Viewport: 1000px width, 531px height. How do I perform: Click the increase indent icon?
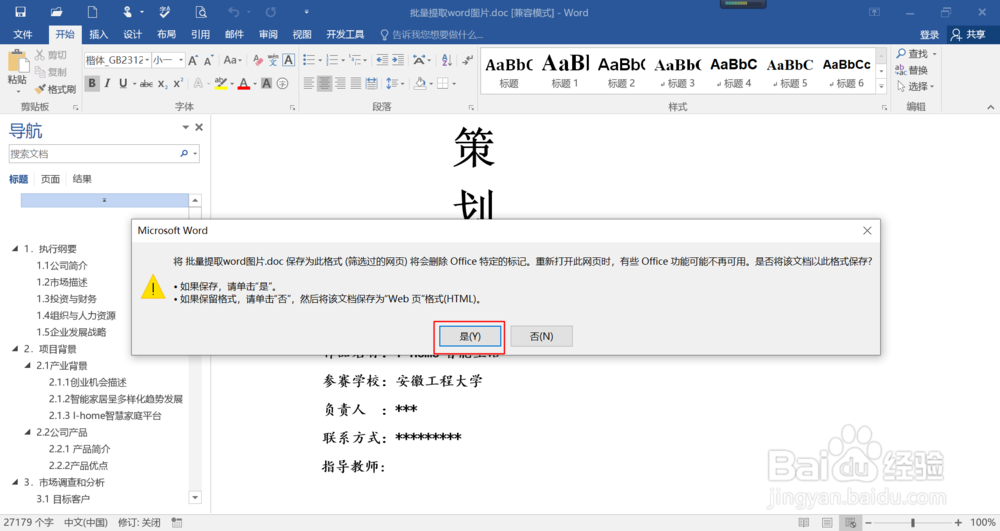coord(397,60)
